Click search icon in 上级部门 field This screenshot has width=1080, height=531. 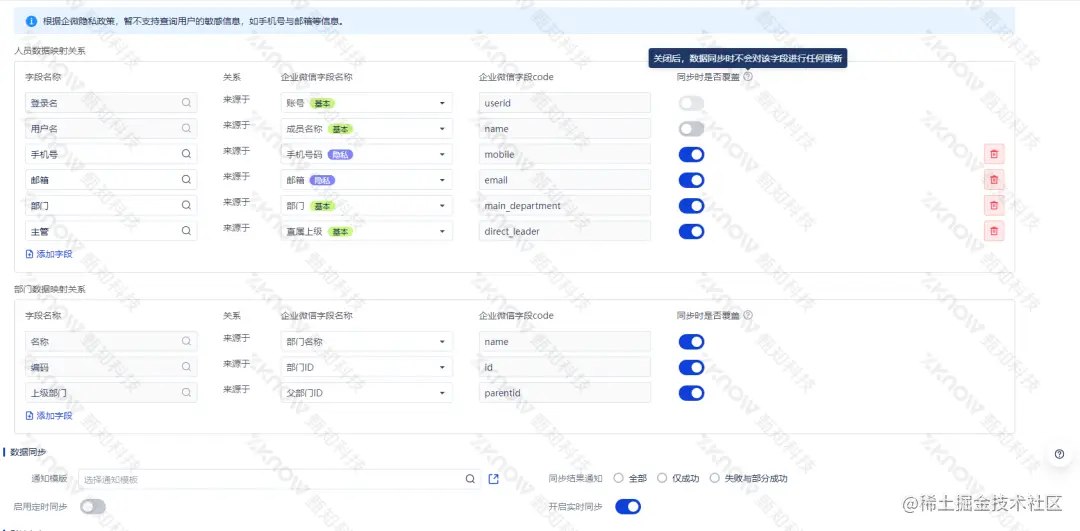click(187, 393)
